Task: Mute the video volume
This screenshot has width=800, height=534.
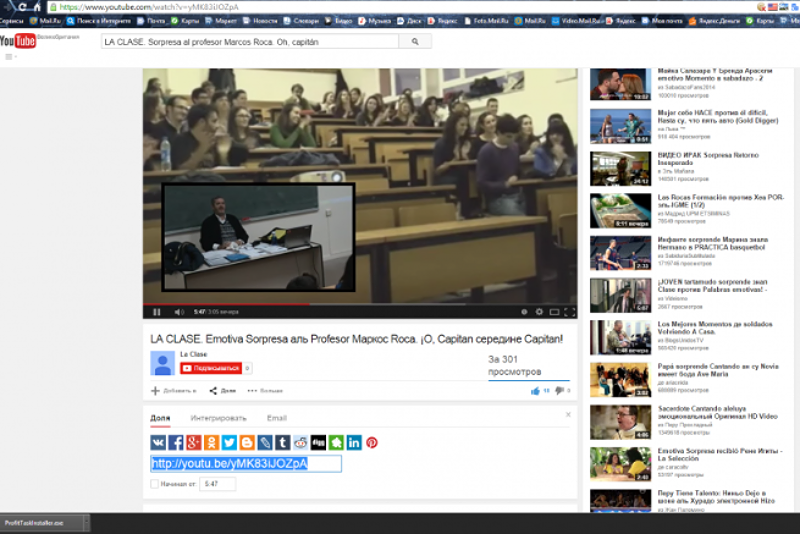Action: (x=179, y=312)
